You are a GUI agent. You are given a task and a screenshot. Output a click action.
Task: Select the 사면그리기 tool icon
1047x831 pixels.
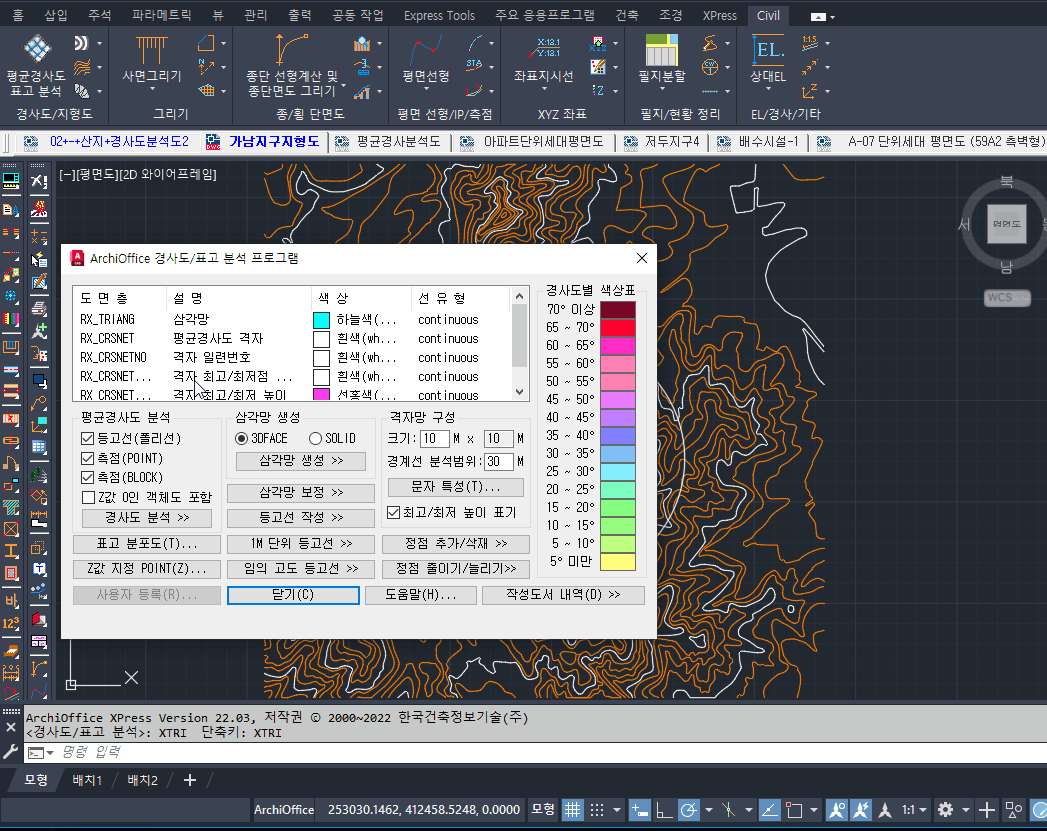(x=152, y=50)
